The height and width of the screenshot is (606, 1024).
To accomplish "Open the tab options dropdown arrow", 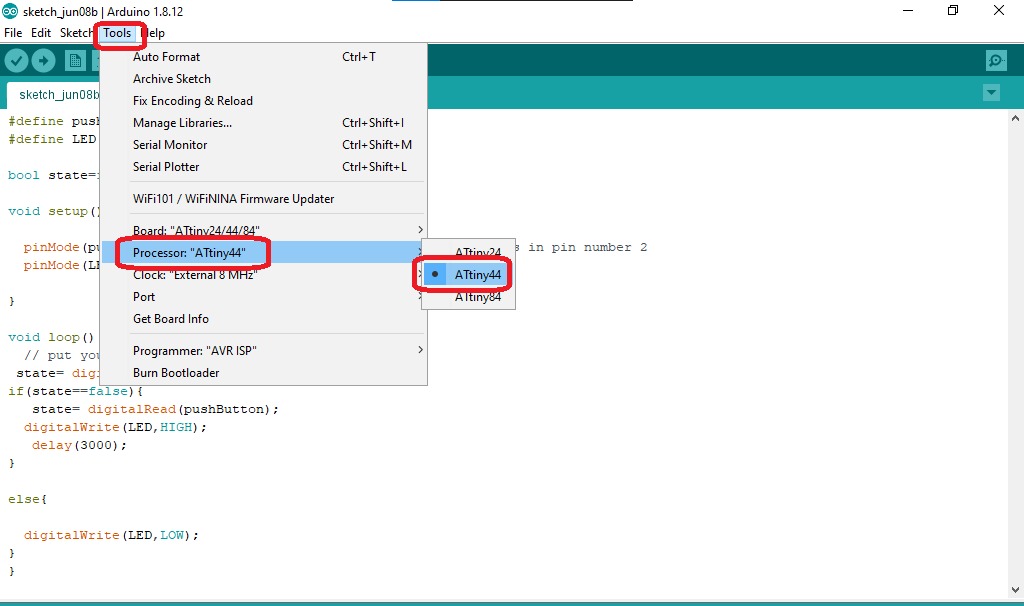I will [991, 93].
